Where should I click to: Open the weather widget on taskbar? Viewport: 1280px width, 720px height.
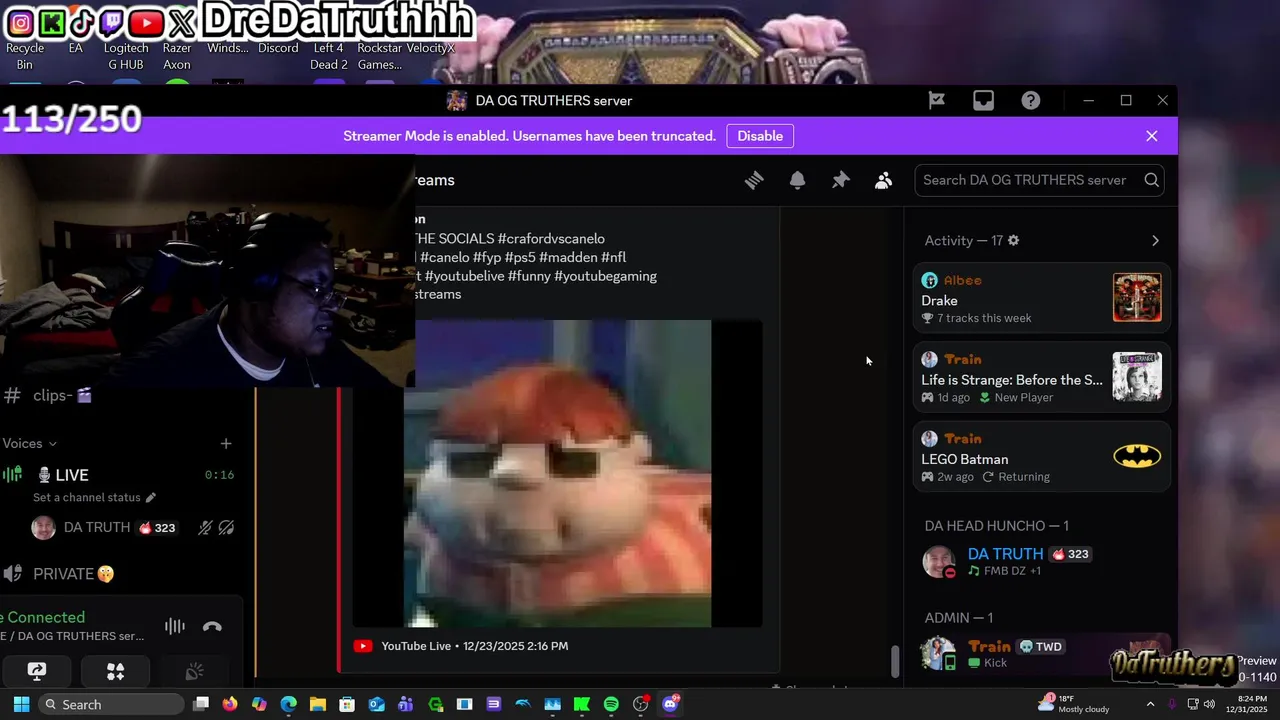click(1072, 704)
